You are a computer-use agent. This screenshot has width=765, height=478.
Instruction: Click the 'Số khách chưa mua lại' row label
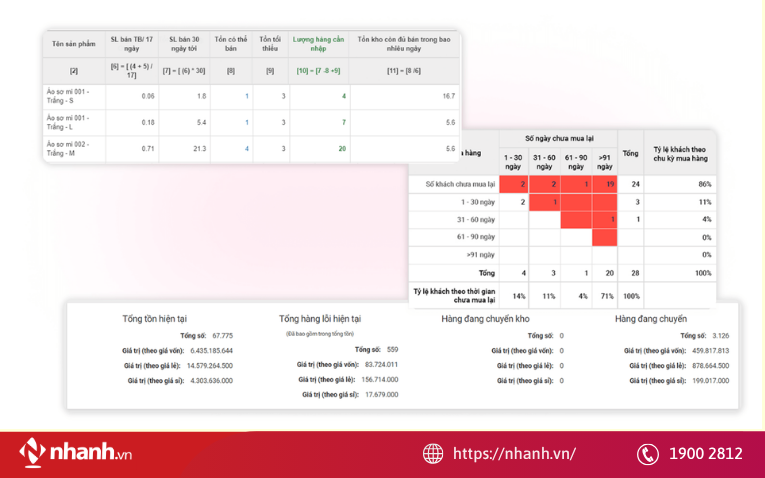tap(460, 184)
